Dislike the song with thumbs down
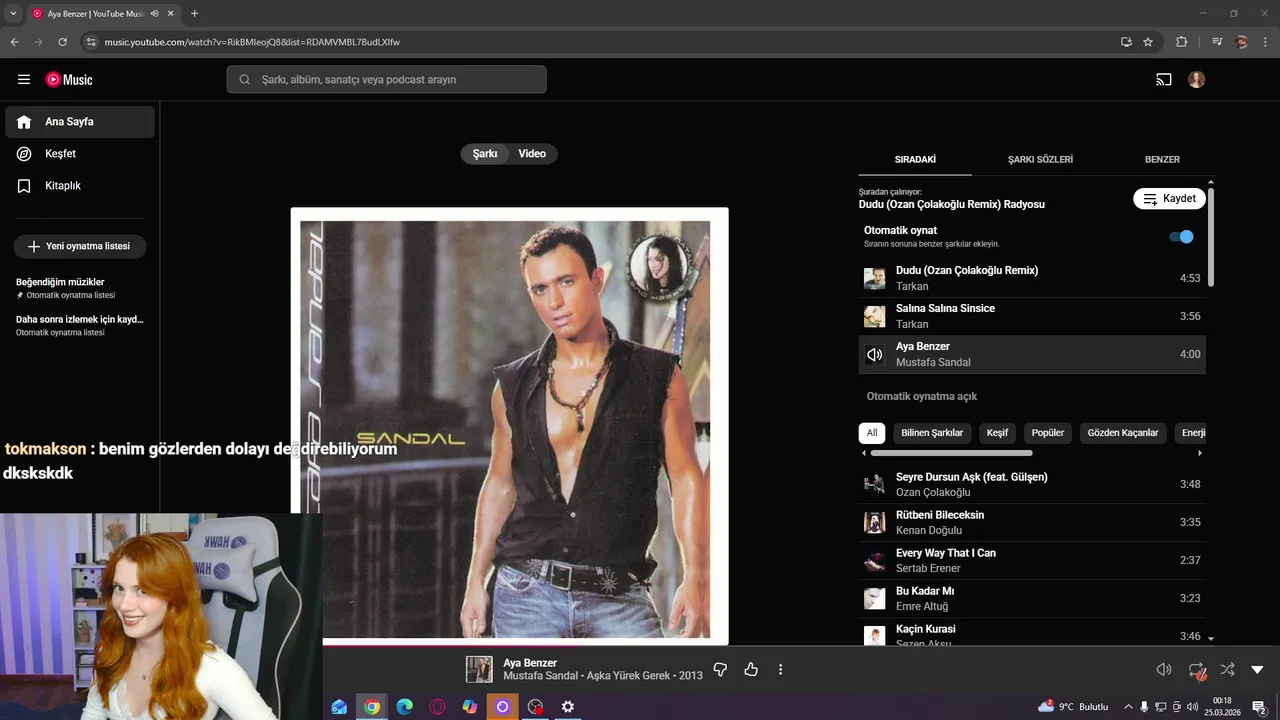1280x720 pixels. tap(720, 670)
